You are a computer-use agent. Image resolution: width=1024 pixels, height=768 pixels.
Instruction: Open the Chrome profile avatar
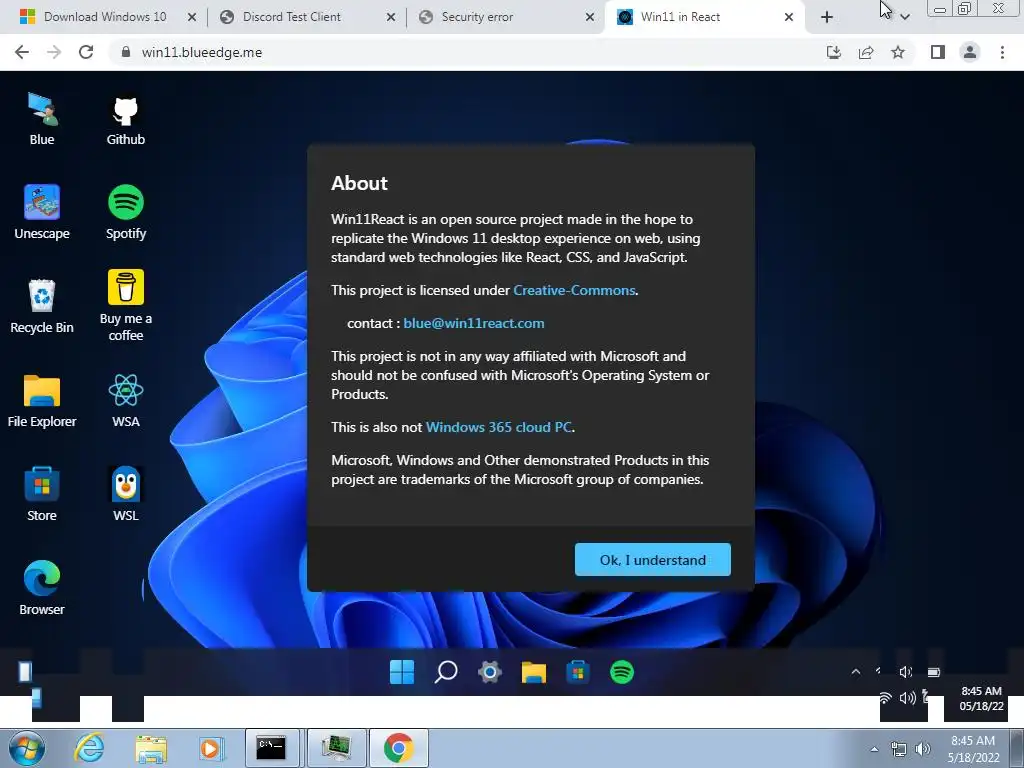coord(970,52)
